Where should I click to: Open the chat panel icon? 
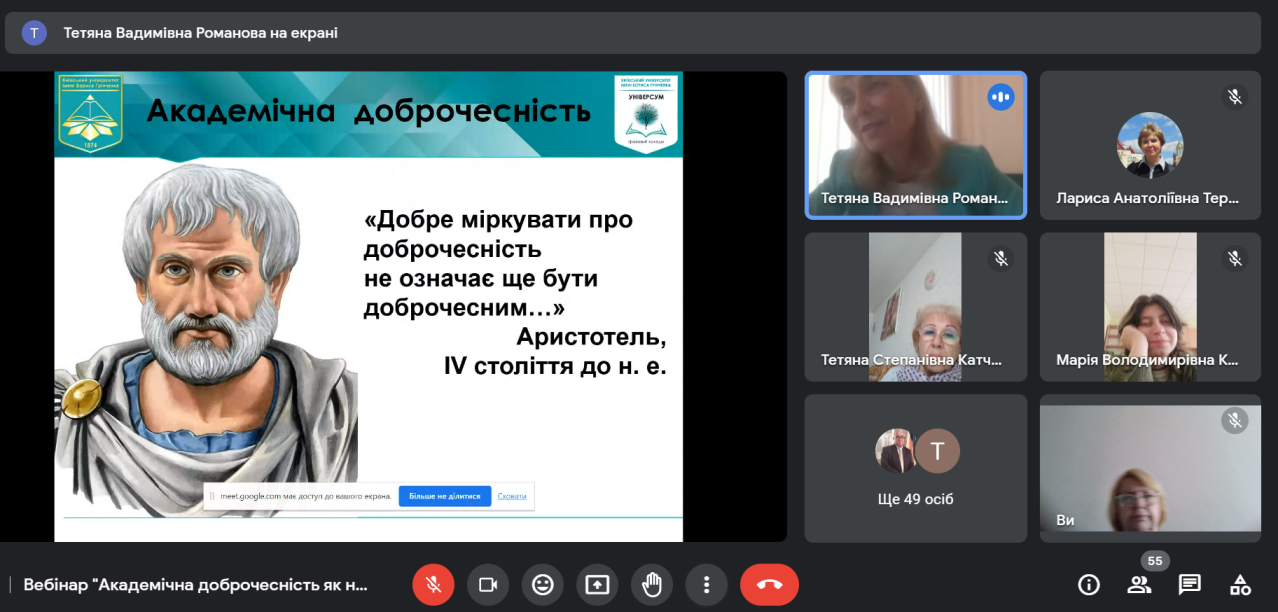(x=1189, y=585)
